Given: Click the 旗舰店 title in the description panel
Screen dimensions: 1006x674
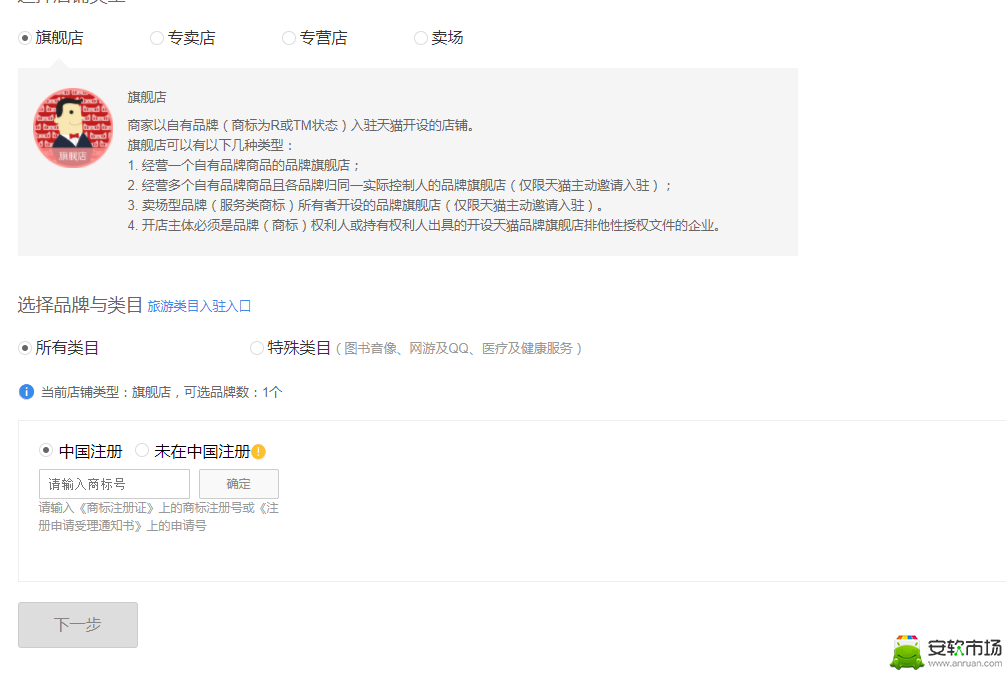Looking at the screenshot, I should pyautogui.click(x=147, y=97).
